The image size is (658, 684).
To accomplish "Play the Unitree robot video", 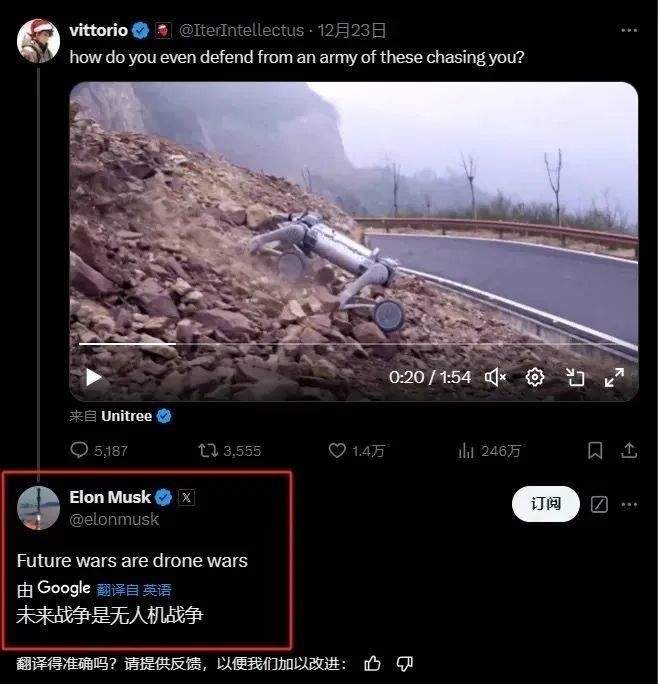I will [94, 377].
